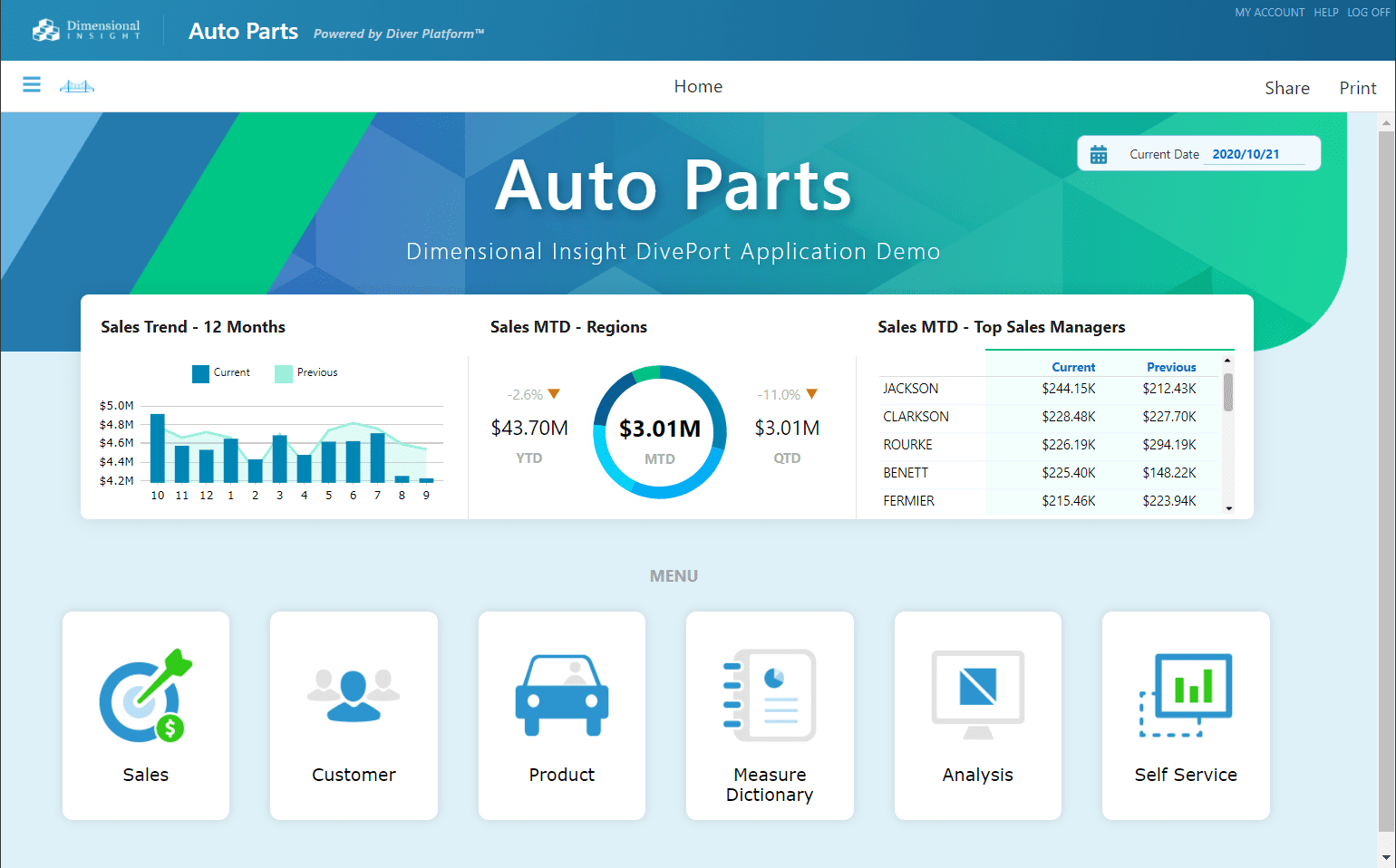1396x868 pixels.
Task: Click the -11.0% QTD change text
Action: coord(779,395)
